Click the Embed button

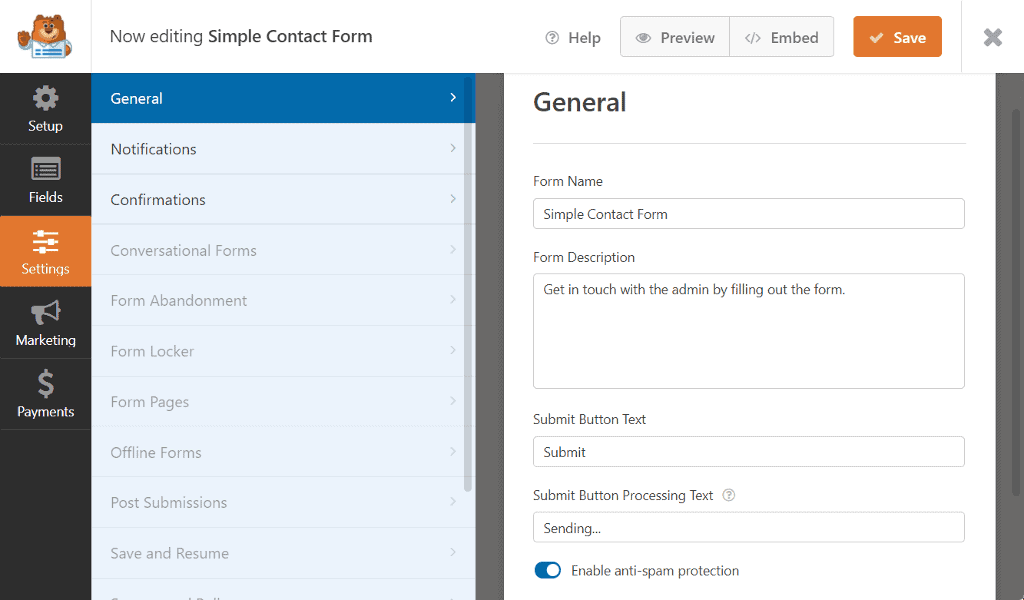pos(782,37)
